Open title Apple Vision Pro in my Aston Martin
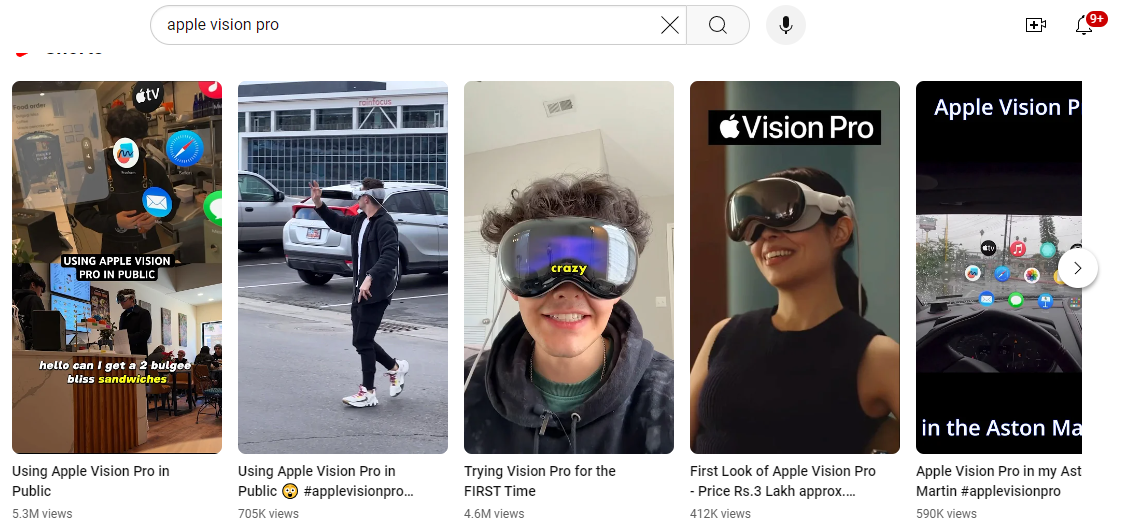Viewport: 1121px width, 529px height. (x=999, y=481)
